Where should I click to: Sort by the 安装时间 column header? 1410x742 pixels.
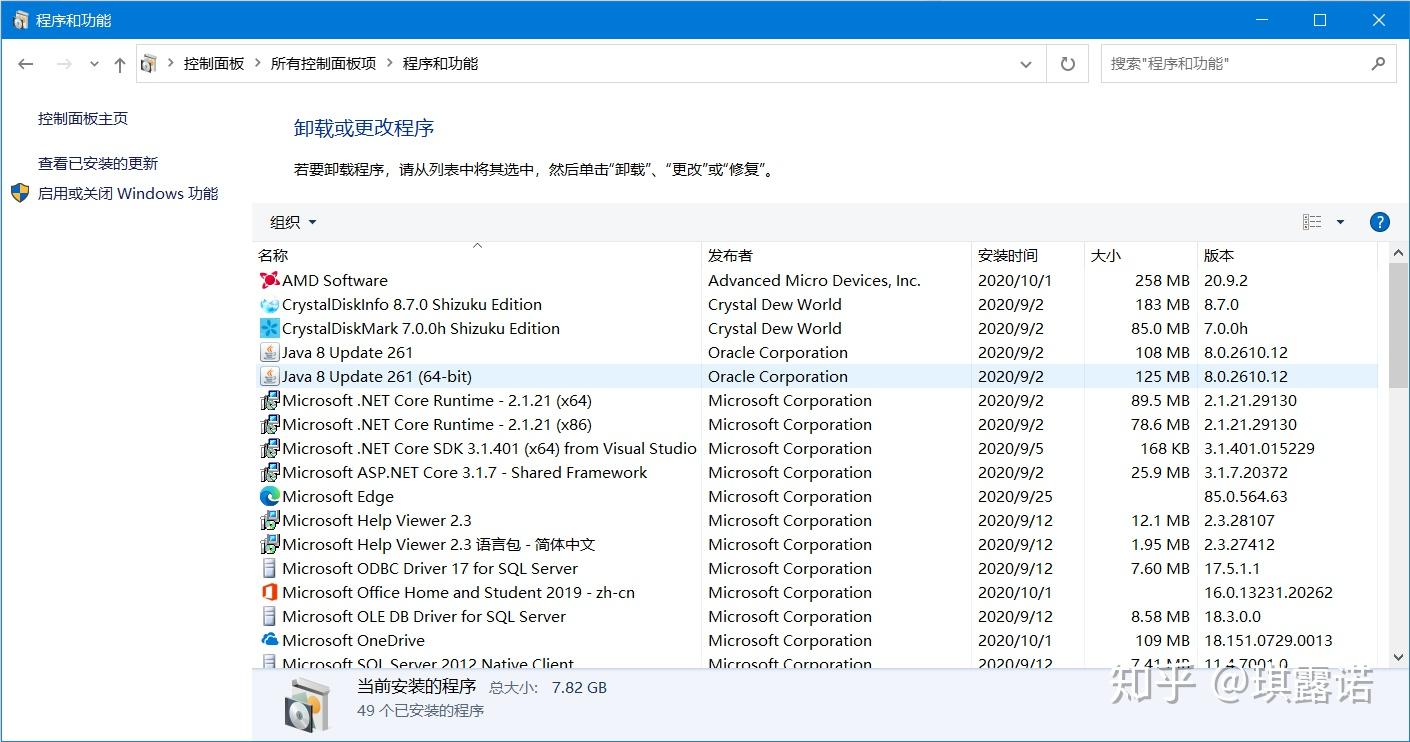coord(1028,256)
